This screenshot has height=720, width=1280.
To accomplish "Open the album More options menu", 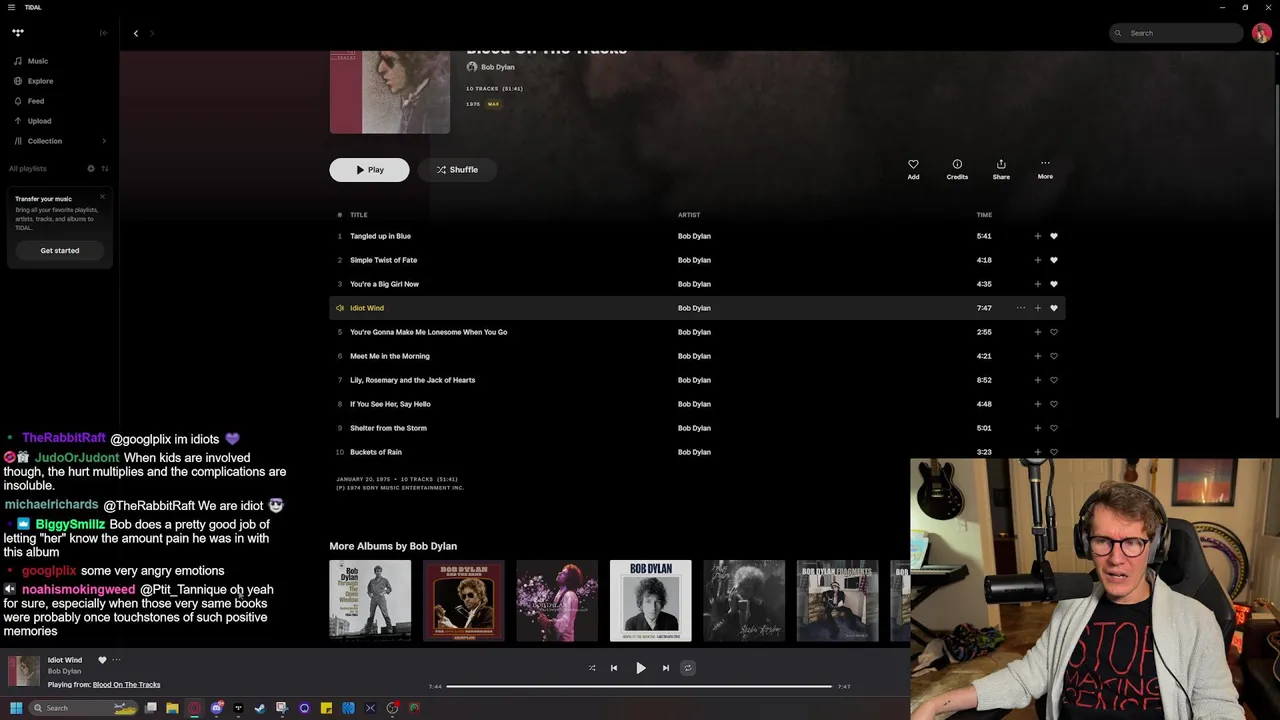I will (1045, 169).
